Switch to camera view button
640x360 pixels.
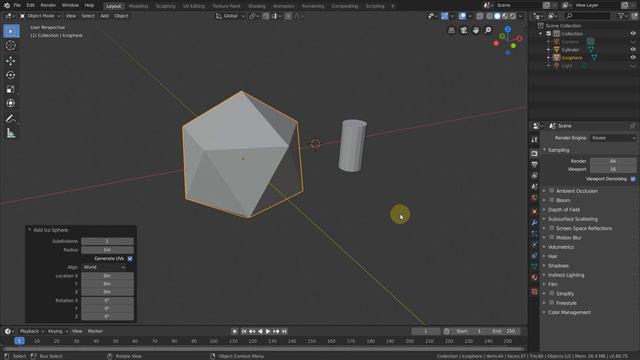click(464, 30)
